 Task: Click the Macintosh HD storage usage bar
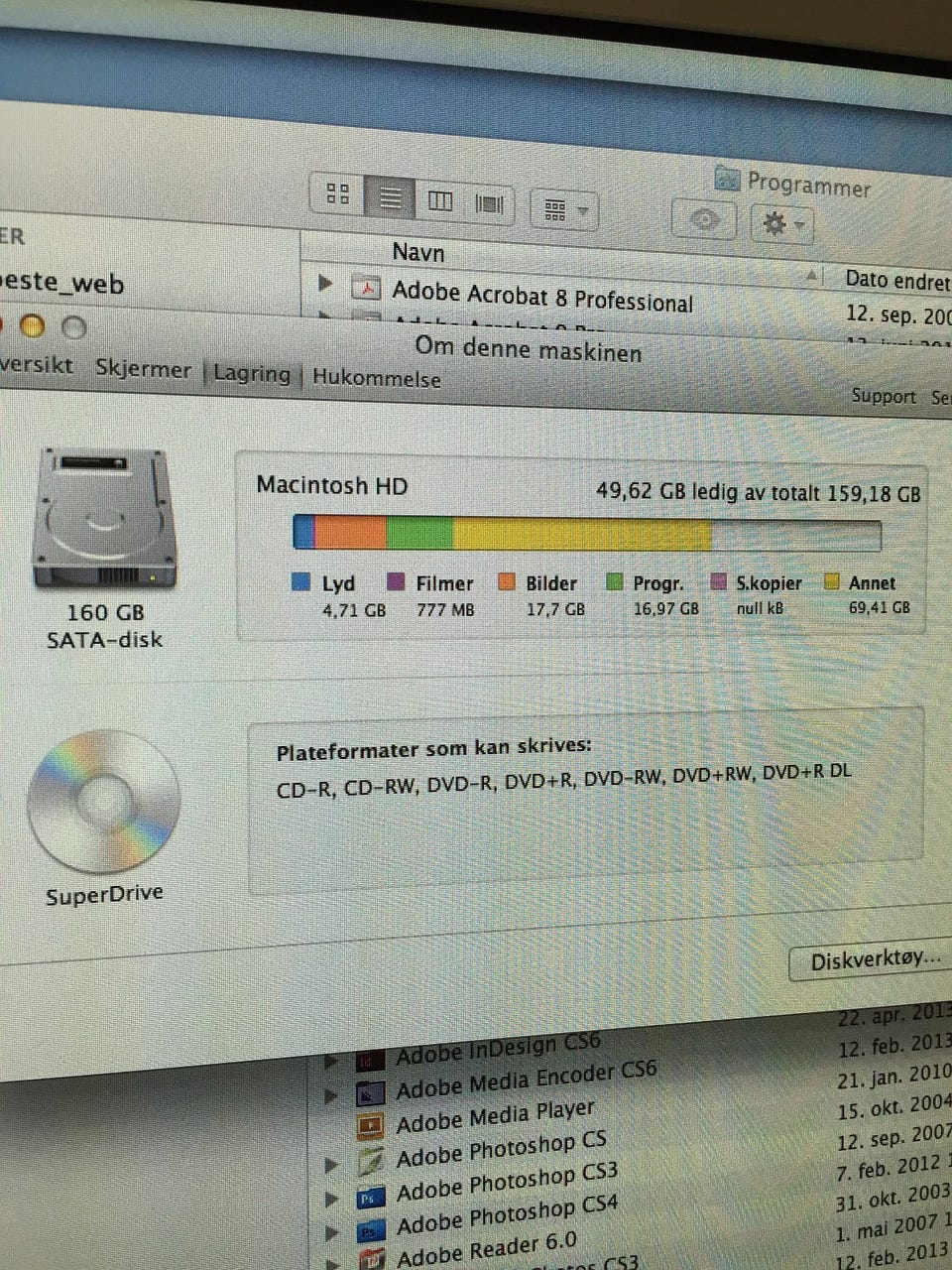coord(587,533)
